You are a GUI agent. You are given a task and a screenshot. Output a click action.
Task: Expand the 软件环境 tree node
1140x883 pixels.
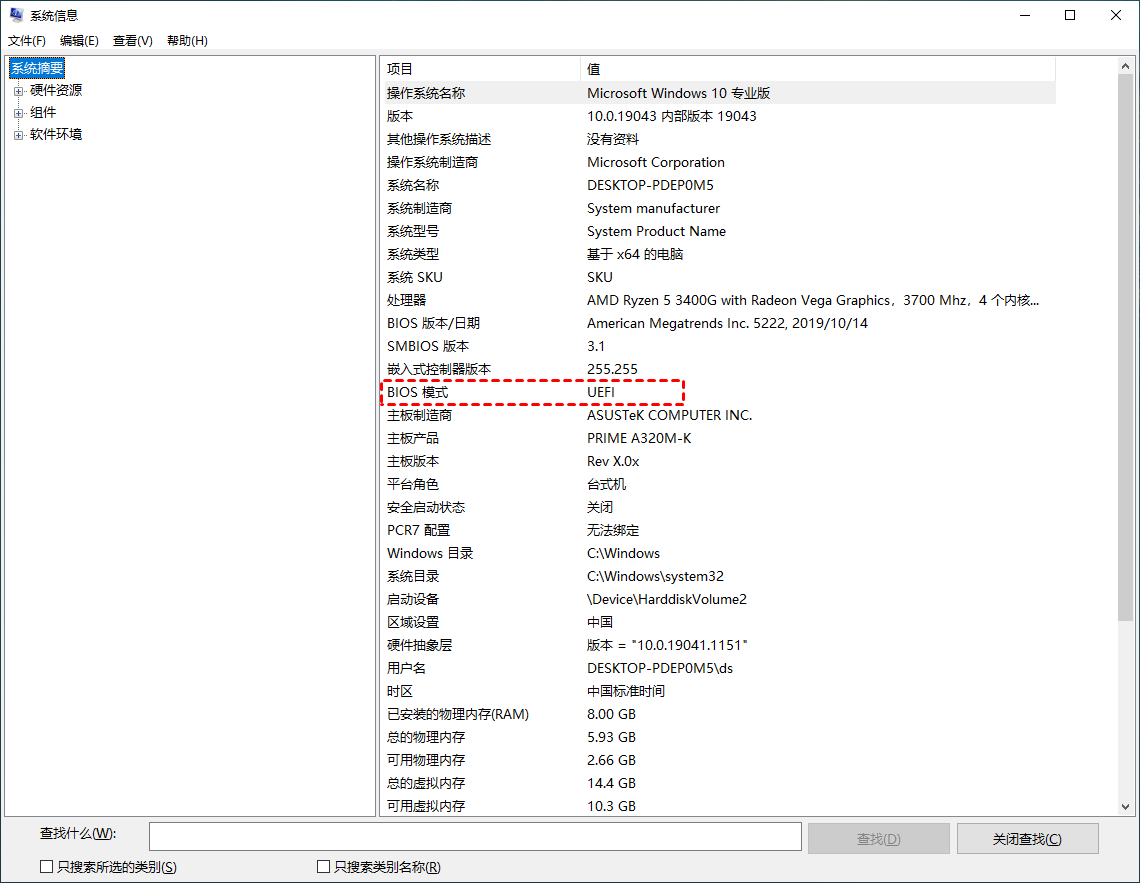pos(18,135)
